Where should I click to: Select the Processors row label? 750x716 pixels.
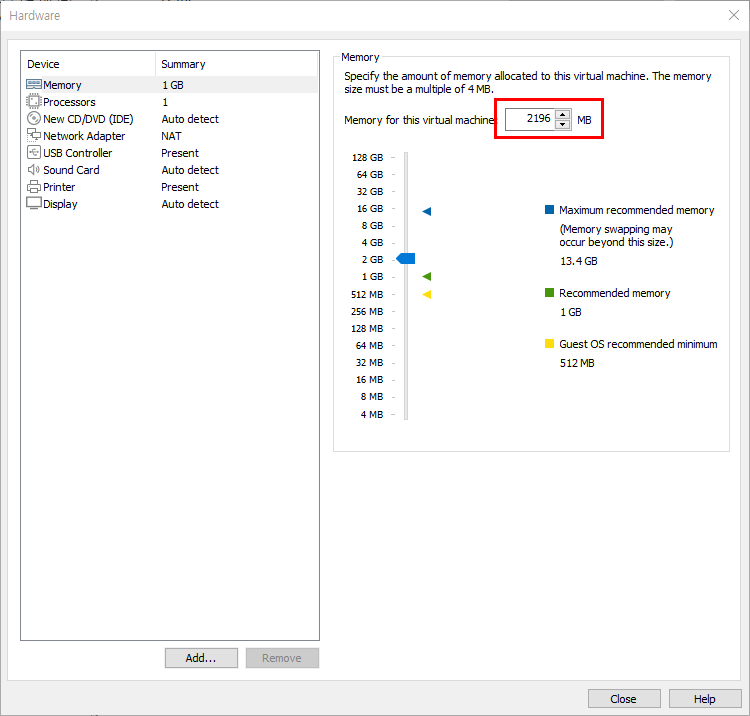(69, 102)
